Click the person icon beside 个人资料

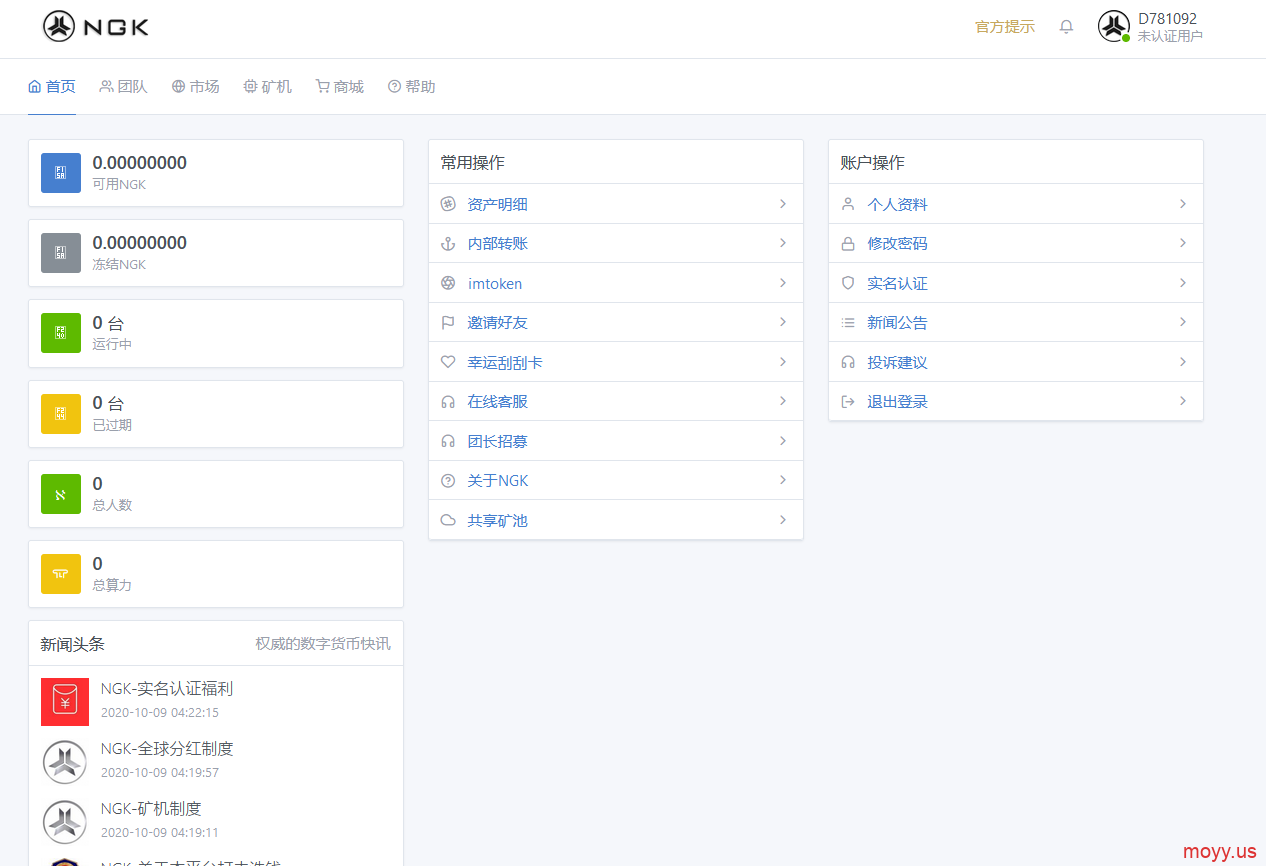(x=848, y=204)
